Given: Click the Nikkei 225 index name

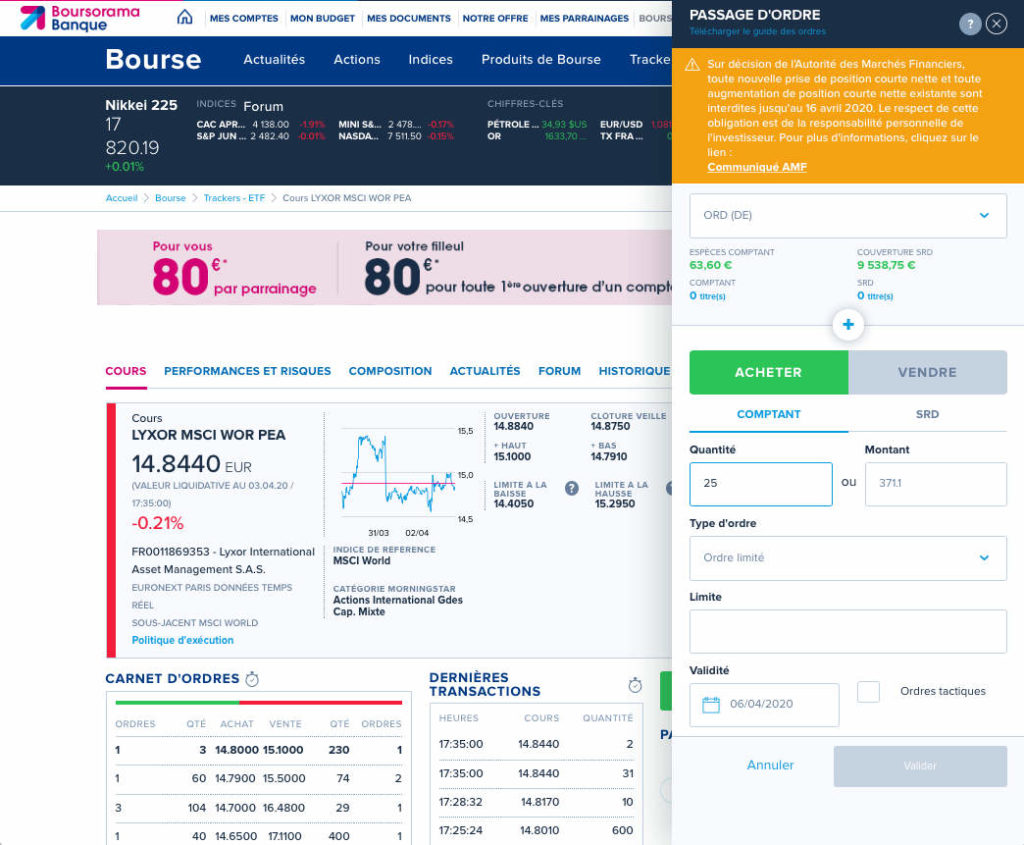Looking at the screenshot, I should [142, 105].
